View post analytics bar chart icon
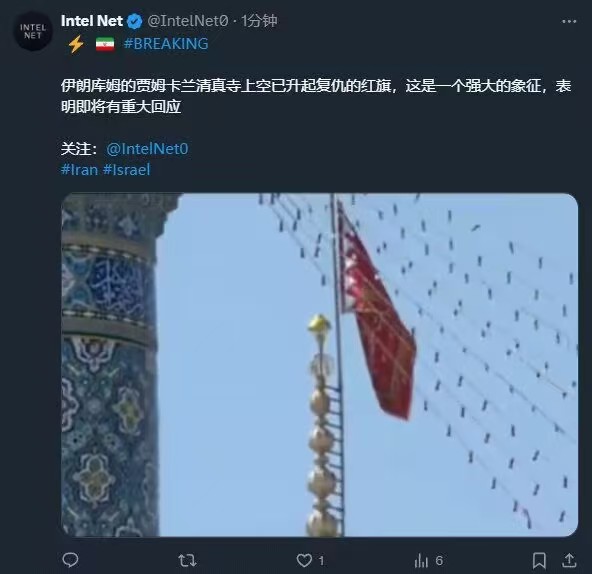 [x=421, y=560]
